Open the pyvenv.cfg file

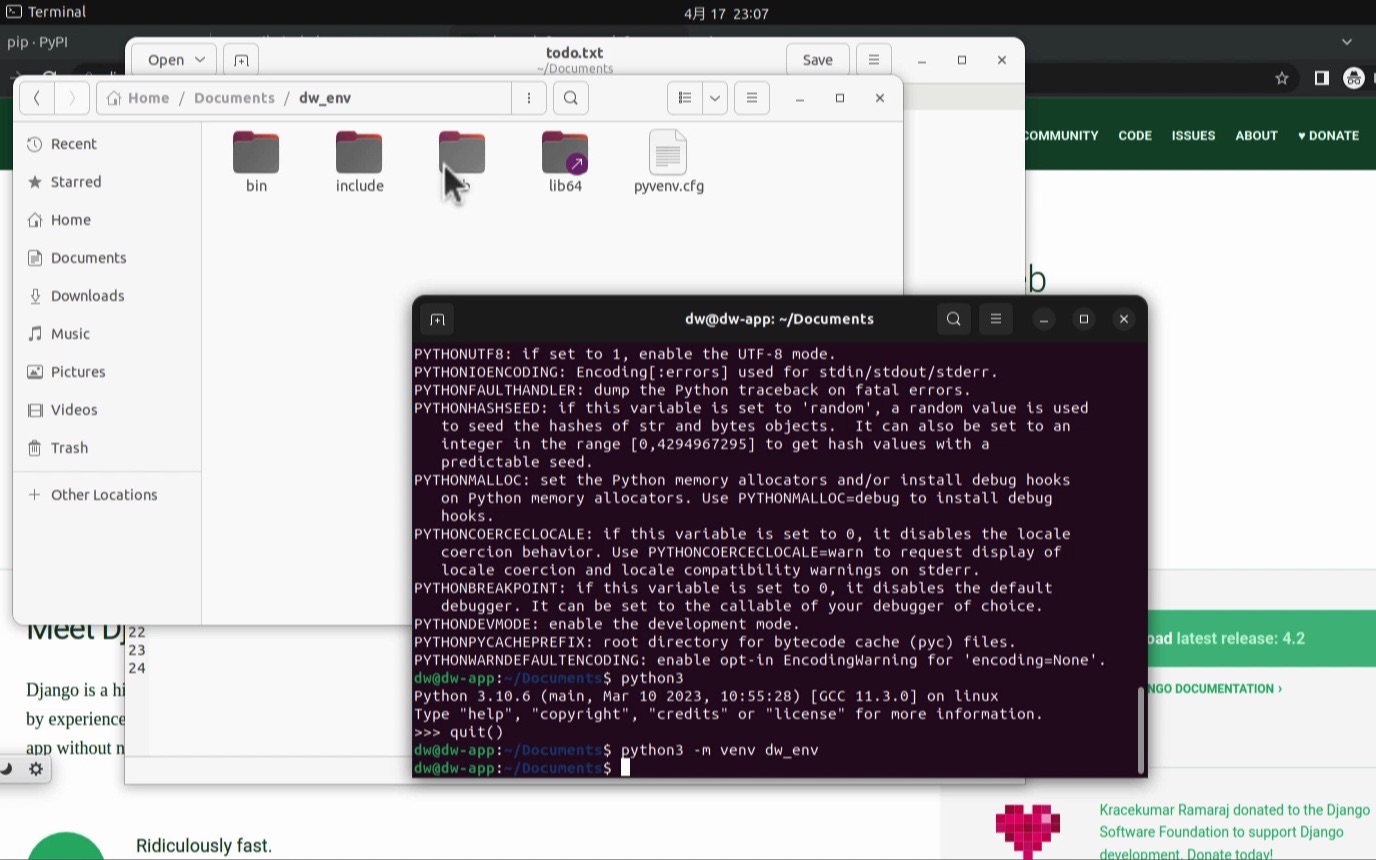tap(668, 161)
